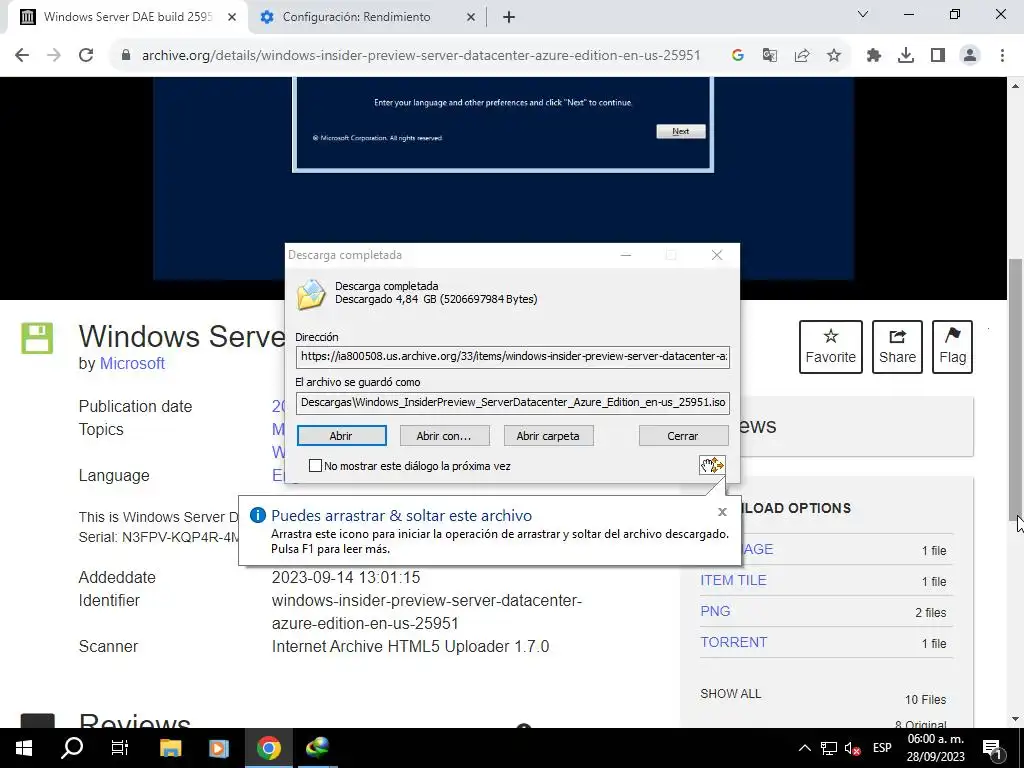1024x768 pixels.
Task: Click the Chrome back arrow
Action: click(x=22, y=56)
